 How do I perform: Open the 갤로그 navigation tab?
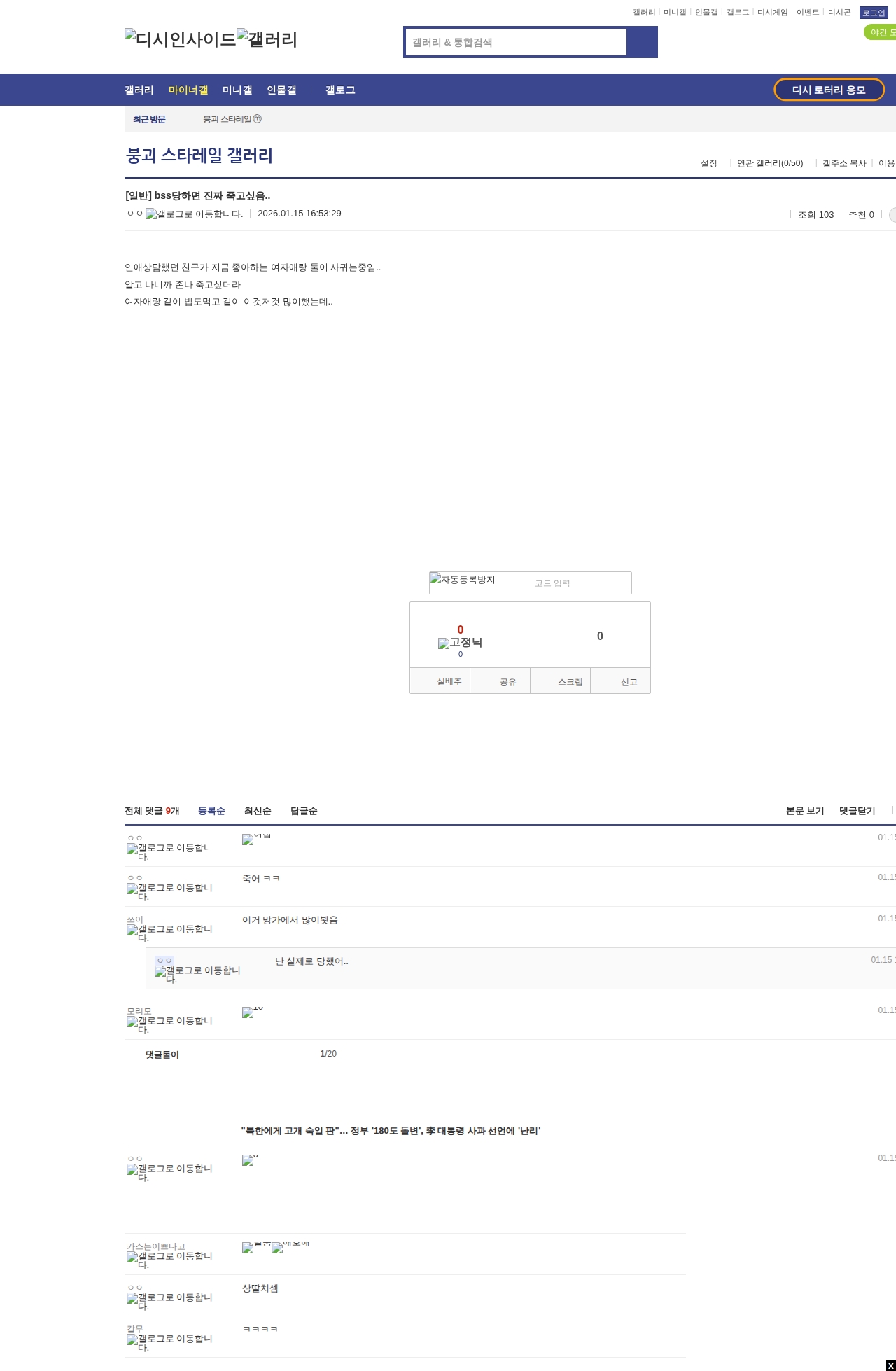(340, 90)
